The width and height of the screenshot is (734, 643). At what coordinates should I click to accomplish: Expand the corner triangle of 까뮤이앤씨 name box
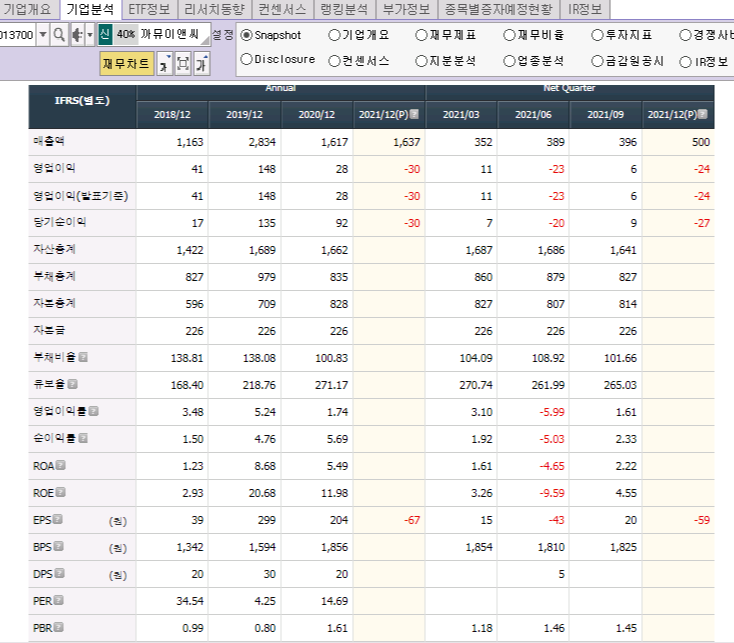(205, 40)
